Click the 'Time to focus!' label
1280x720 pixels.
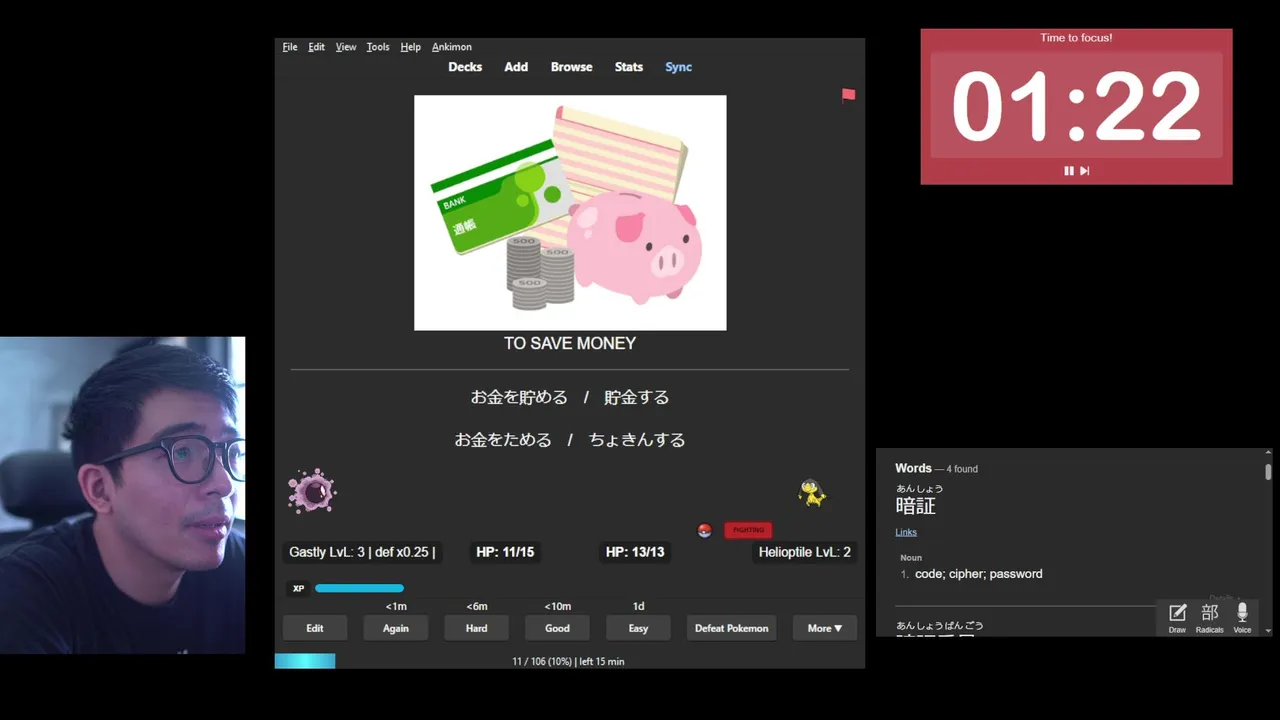click(x=1076, y=38)
